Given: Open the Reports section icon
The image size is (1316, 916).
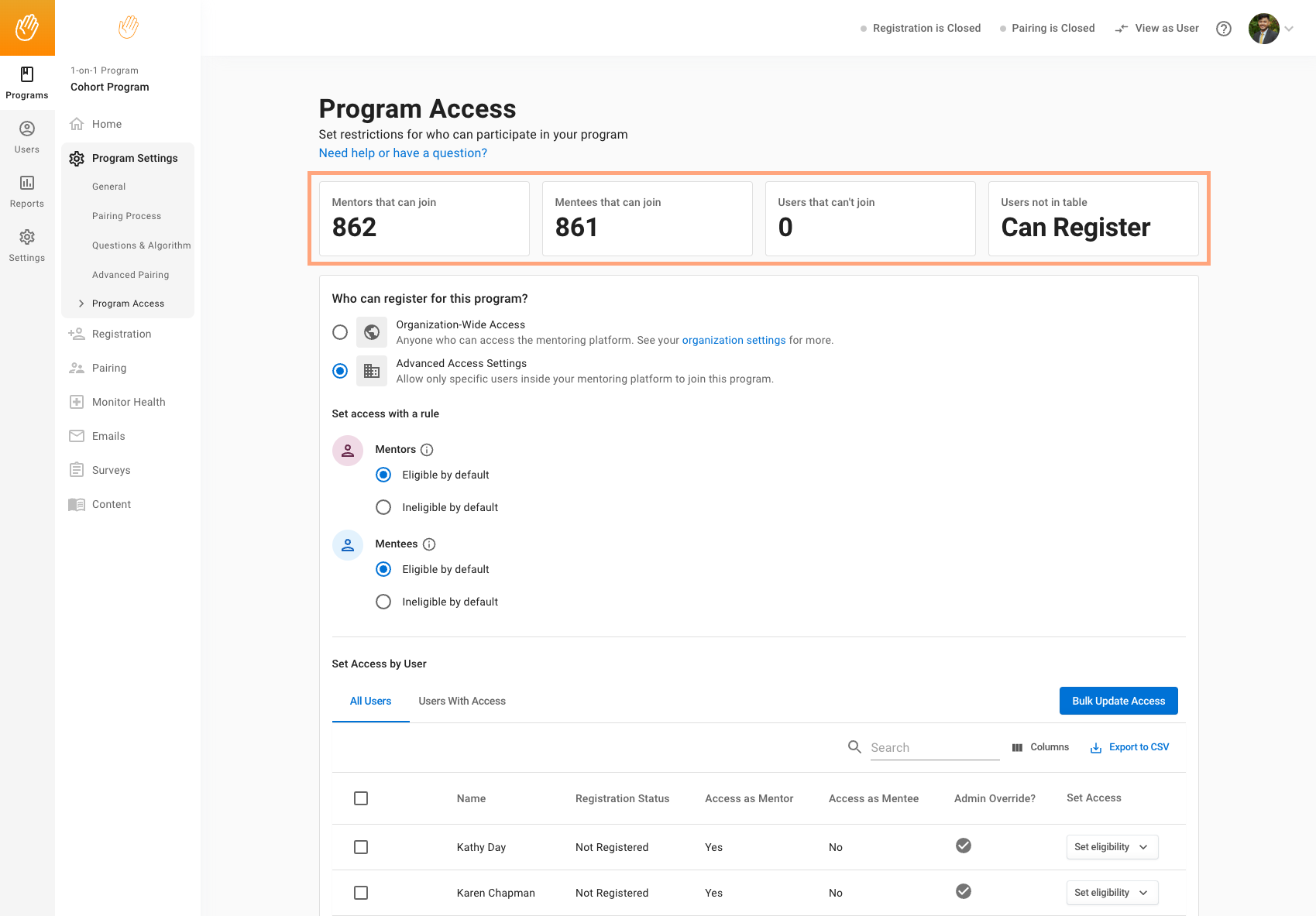Looking at the screenshot, I should 27,183.
